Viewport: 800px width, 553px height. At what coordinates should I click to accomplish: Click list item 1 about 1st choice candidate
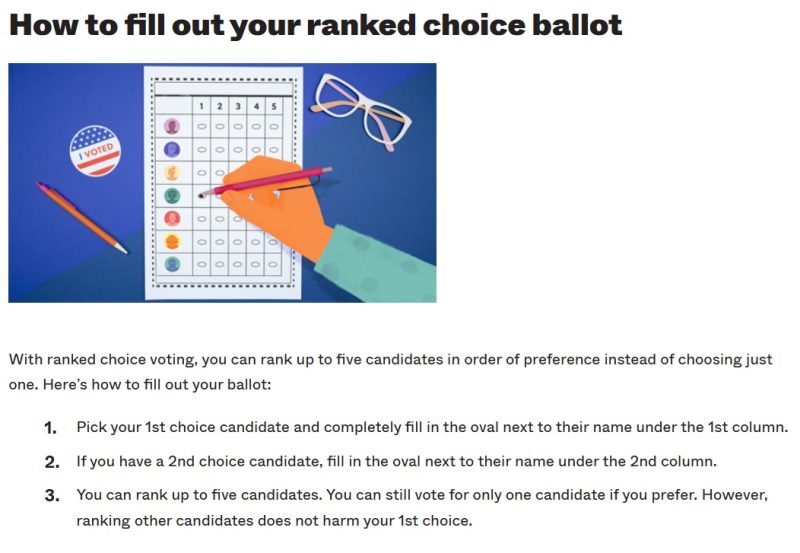click(x=432, y=428)
